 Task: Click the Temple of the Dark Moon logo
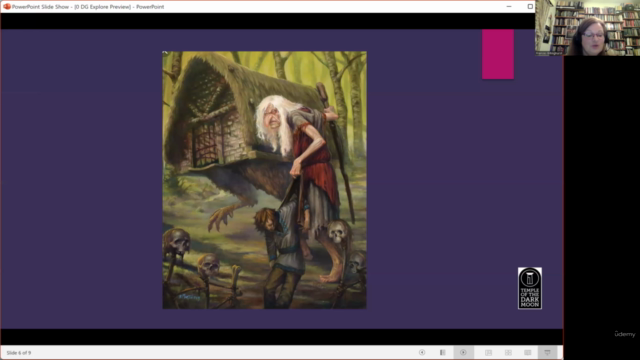click(530, 288)
